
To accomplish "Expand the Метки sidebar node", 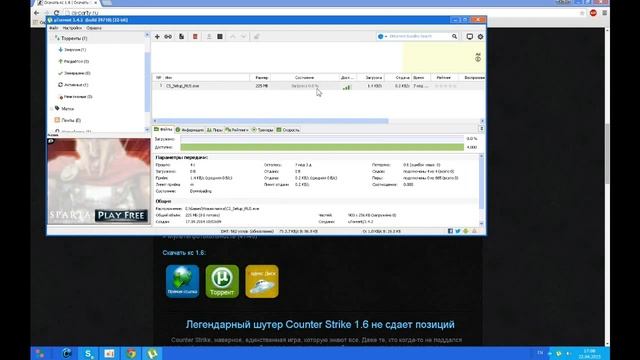I will tap(52, 109).
